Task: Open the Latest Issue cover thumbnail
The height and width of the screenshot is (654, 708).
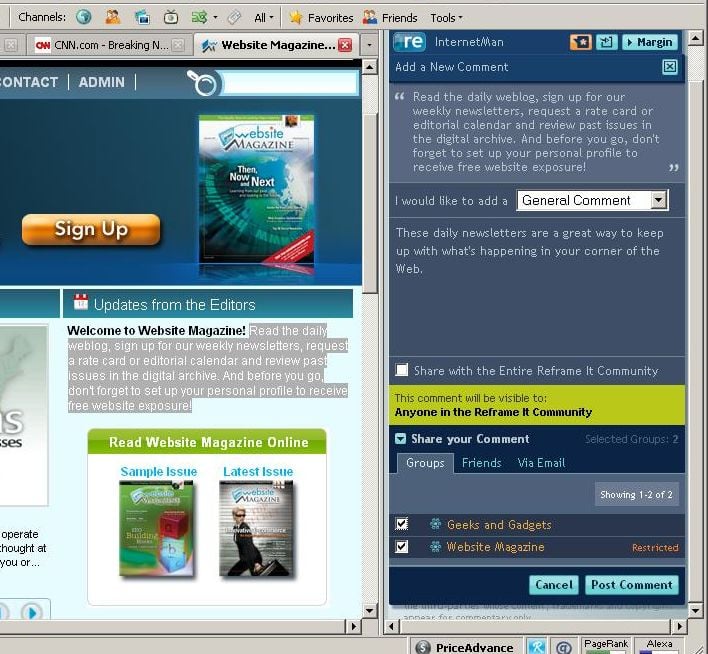Action: point(256,528)
